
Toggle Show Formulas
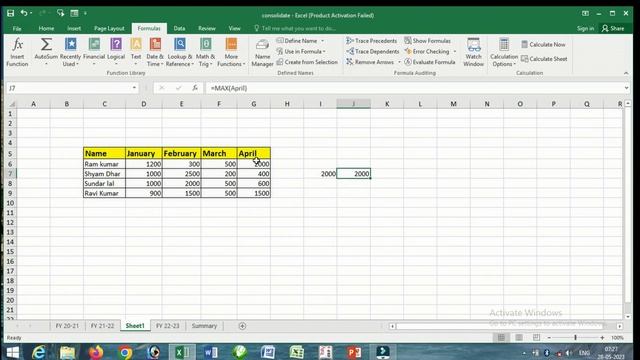click(427, 41)
